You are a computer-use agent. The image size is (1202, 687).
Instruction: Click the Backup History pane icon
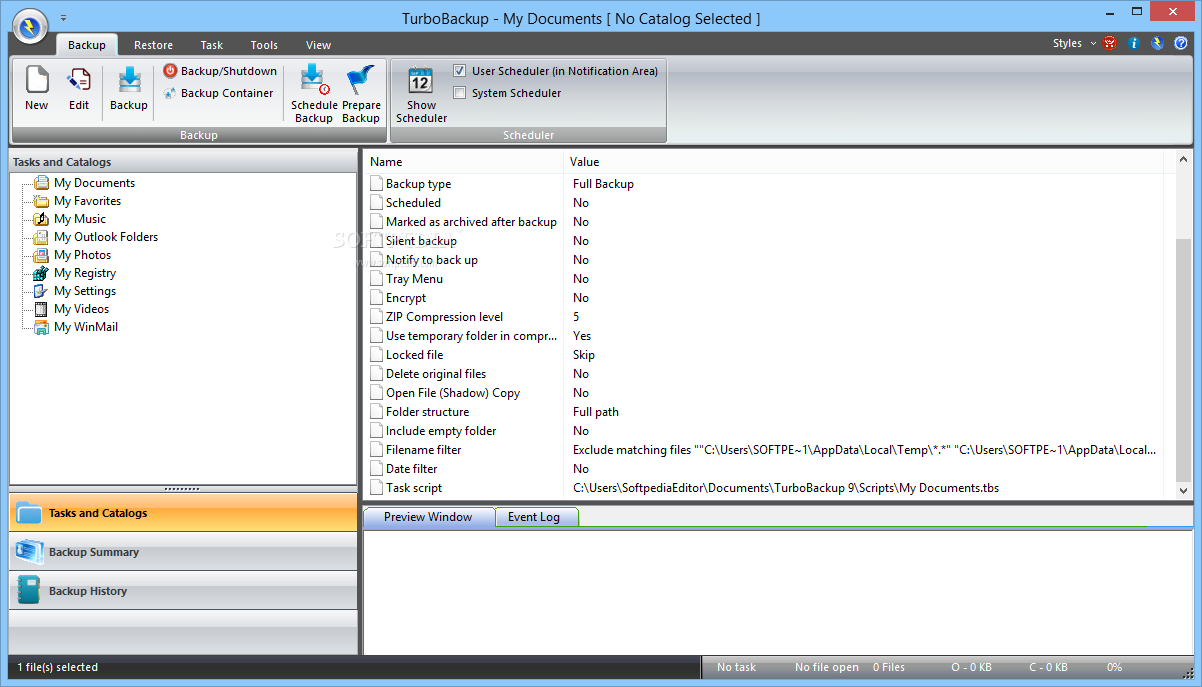click(x=29, y=591)
